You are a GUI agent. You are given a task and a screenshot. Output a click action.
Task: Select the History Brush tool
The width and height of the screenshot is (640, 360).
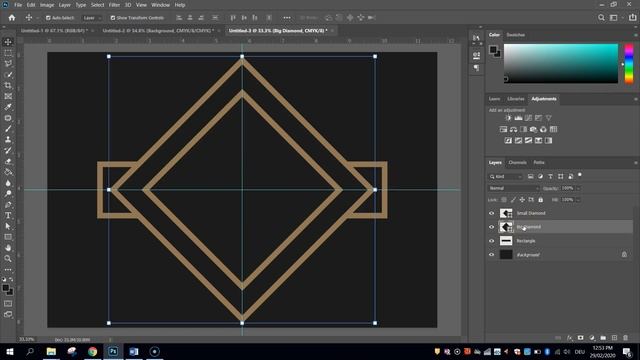[8, 150]
